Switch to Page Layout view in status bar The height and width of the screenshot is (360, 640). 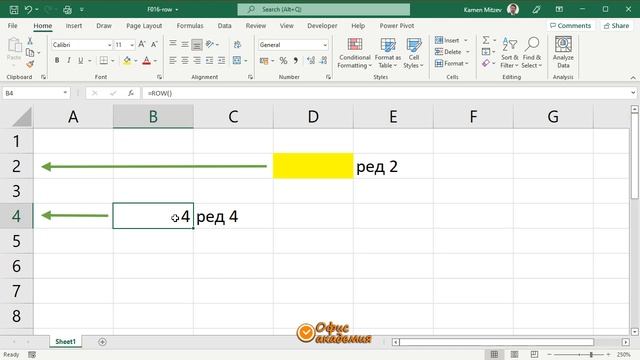point(514,354)
